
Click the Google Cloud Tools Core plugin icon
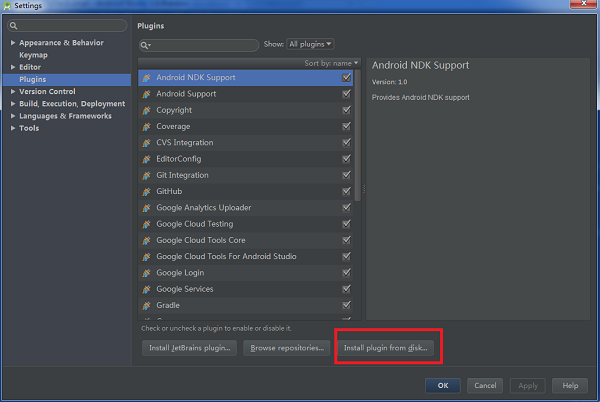147,240
